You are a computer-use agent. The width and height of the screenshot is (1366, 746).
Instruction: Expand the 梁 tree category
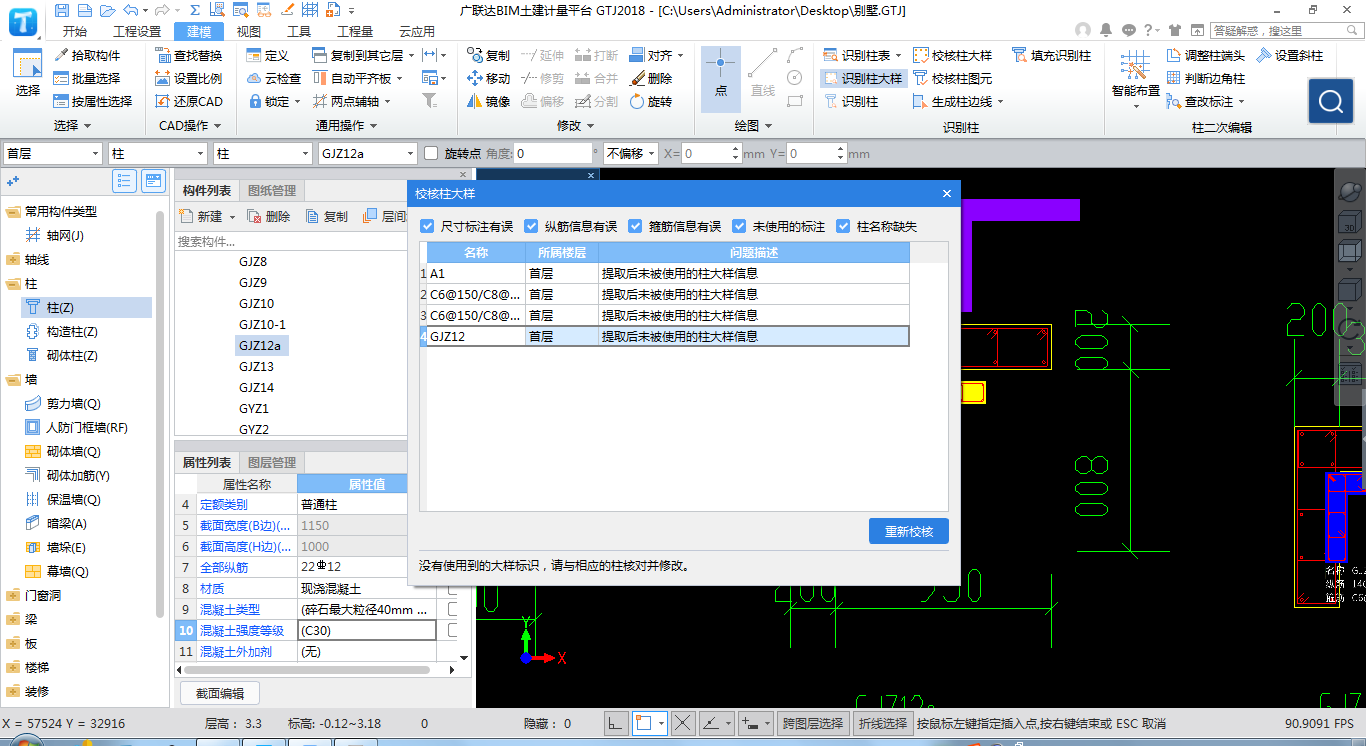click(13, 619)
